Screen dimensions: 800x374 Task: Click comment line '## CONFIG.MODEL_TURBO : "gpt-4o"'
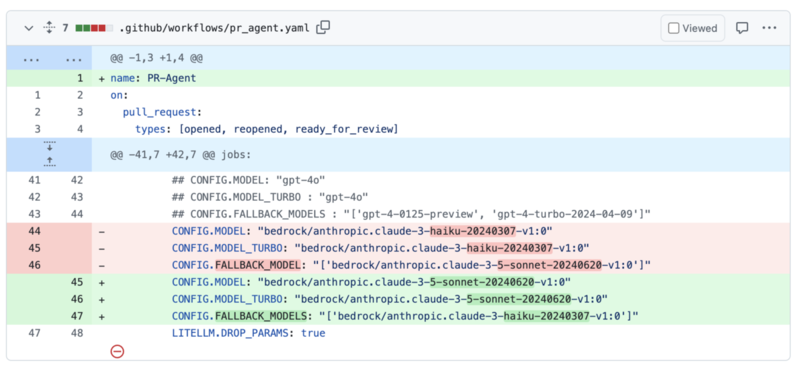click(270, 197)
